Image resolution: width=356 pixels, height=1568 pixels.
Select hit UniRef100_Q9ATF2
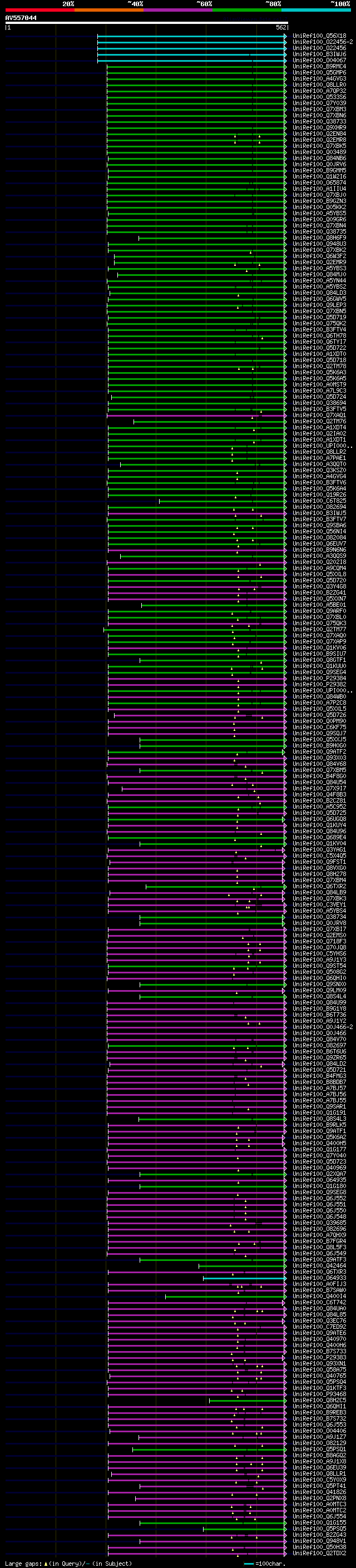(319, 752)
